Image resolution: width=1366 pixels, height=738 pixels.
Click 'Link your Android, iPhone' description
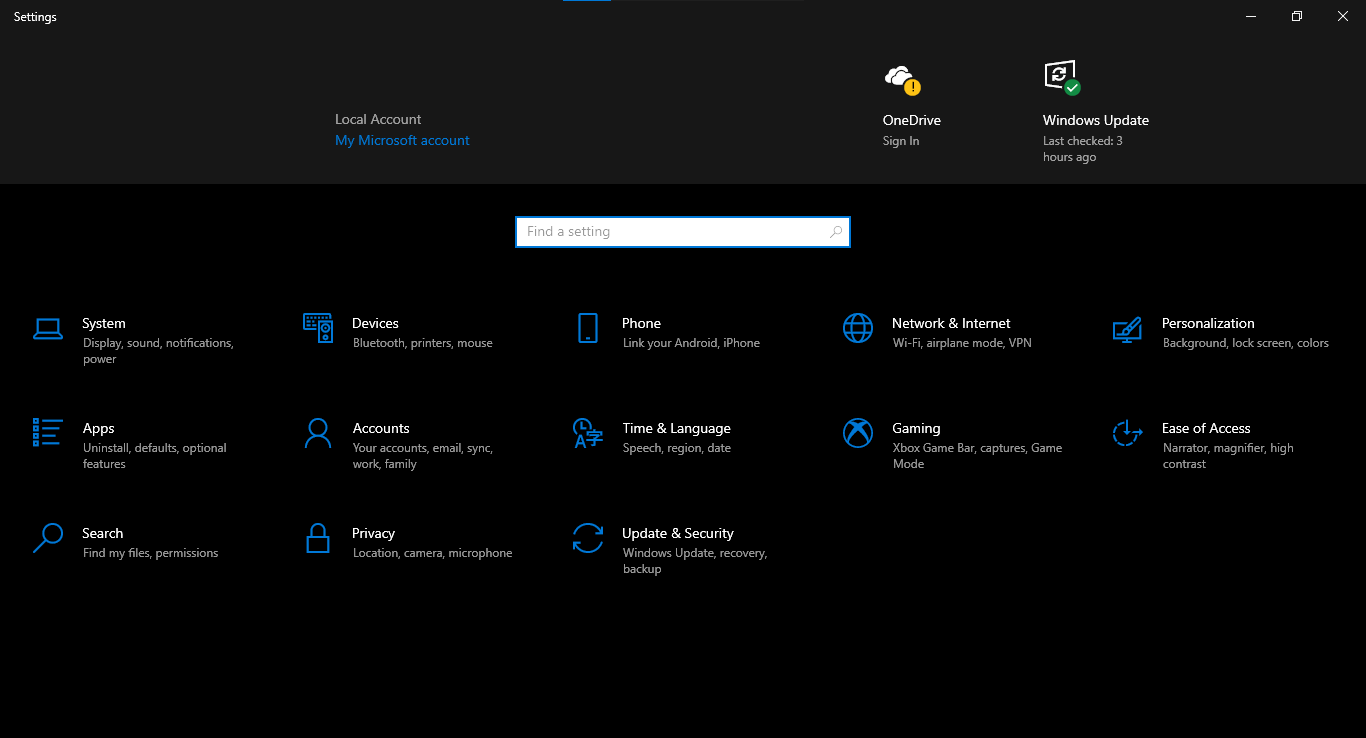coord(691,343)
